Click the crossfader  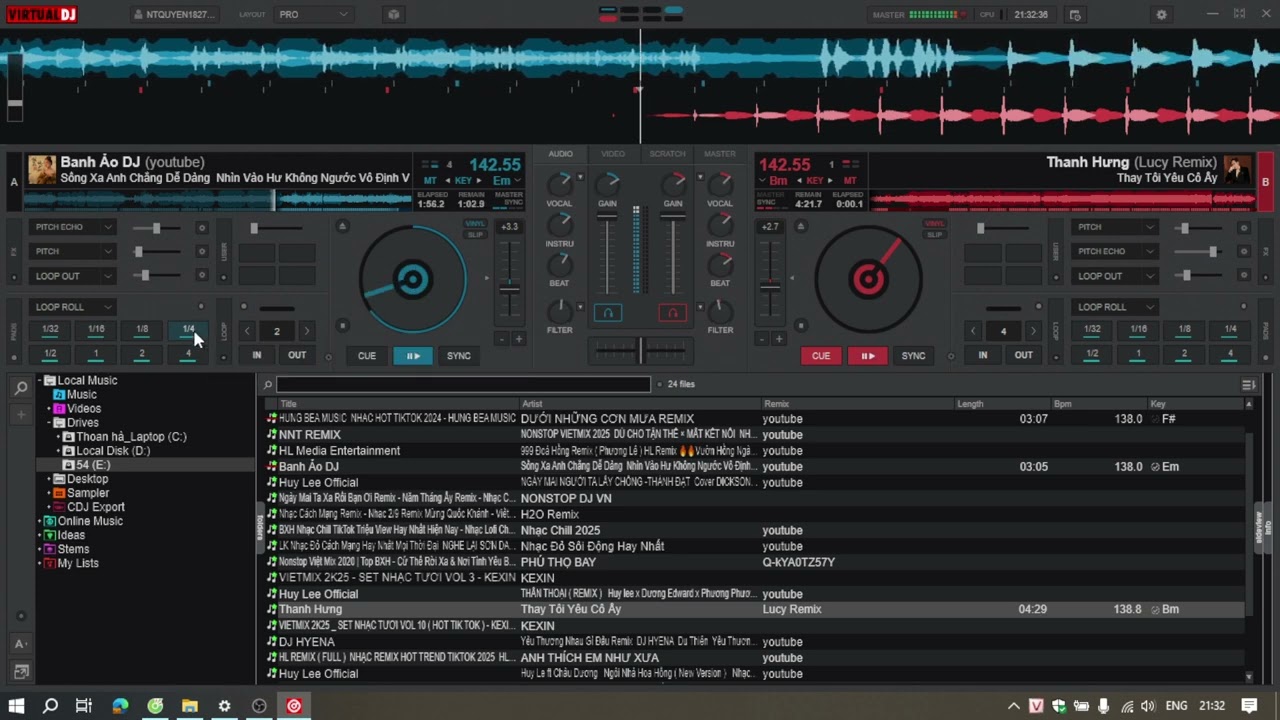click(640, 349)
